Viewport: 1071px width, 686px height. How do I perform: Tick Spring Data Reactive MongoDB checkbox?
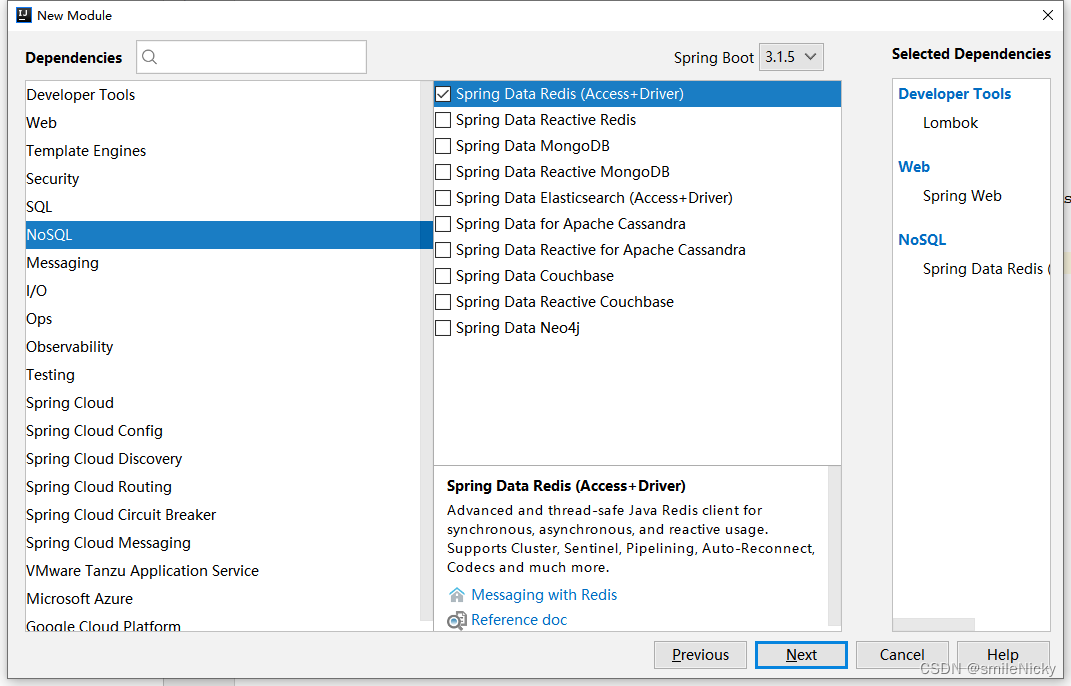tap(443, 172)
